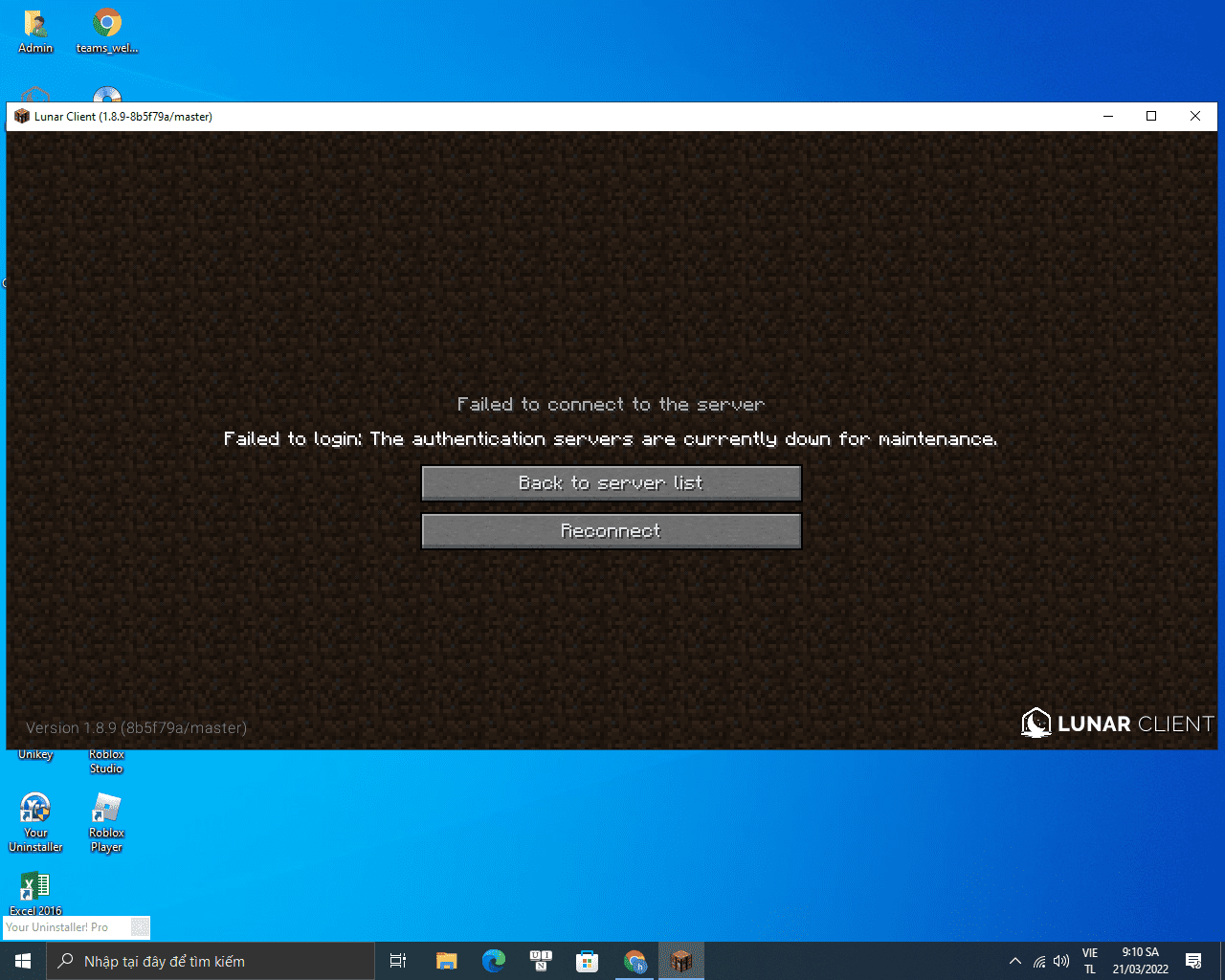
Task: Focus the taskbar search box
Action: coord(211,961)
